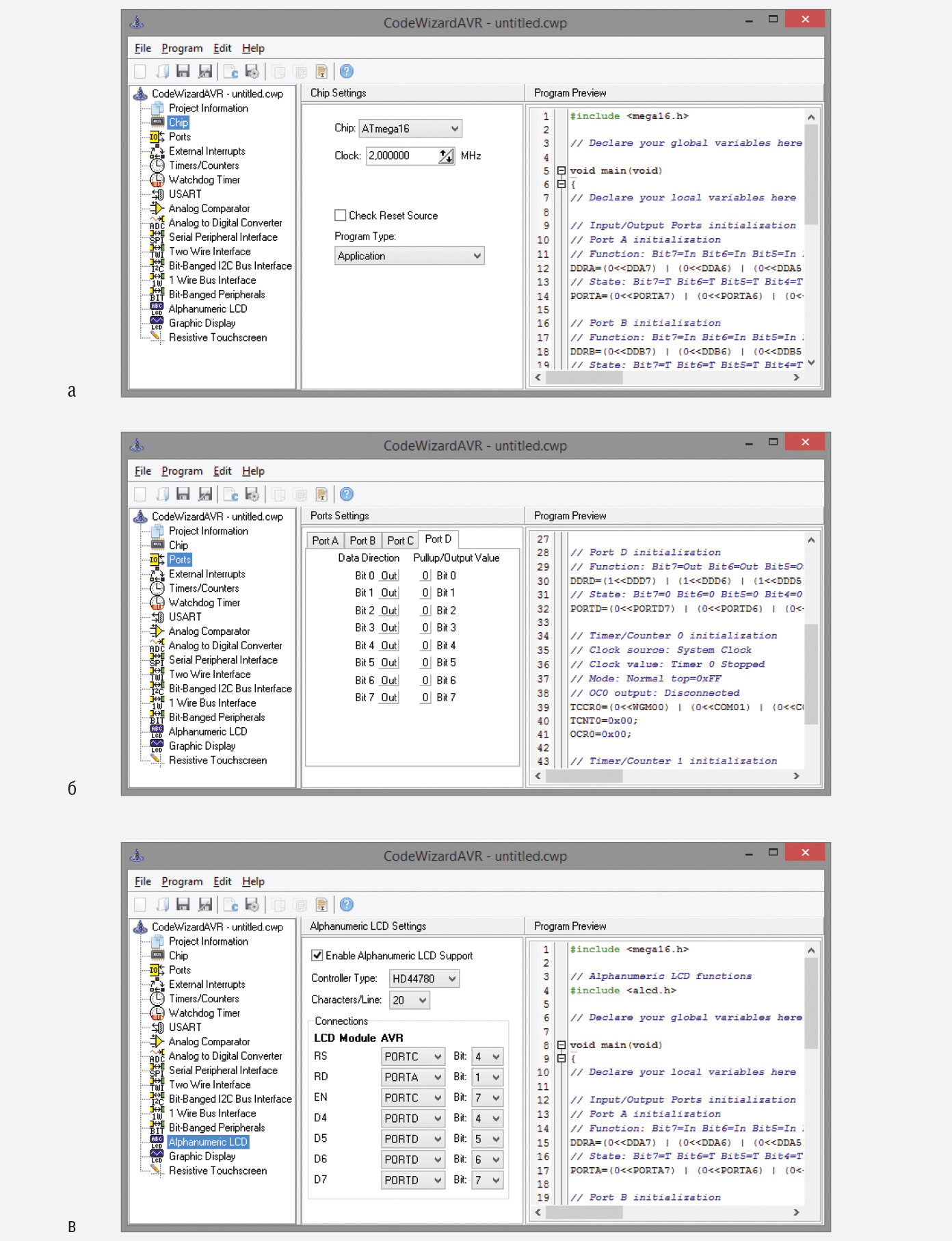Open Characters/Line 20 dropdown

pos(410,1000)
